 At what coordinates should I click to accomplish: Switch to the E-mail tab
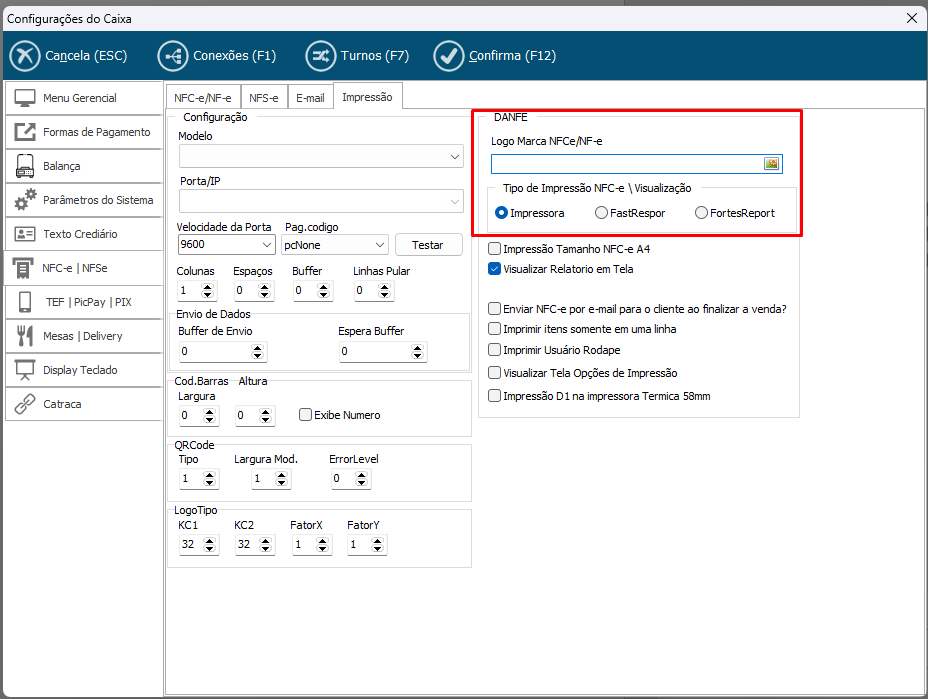[x=310, y=98]
